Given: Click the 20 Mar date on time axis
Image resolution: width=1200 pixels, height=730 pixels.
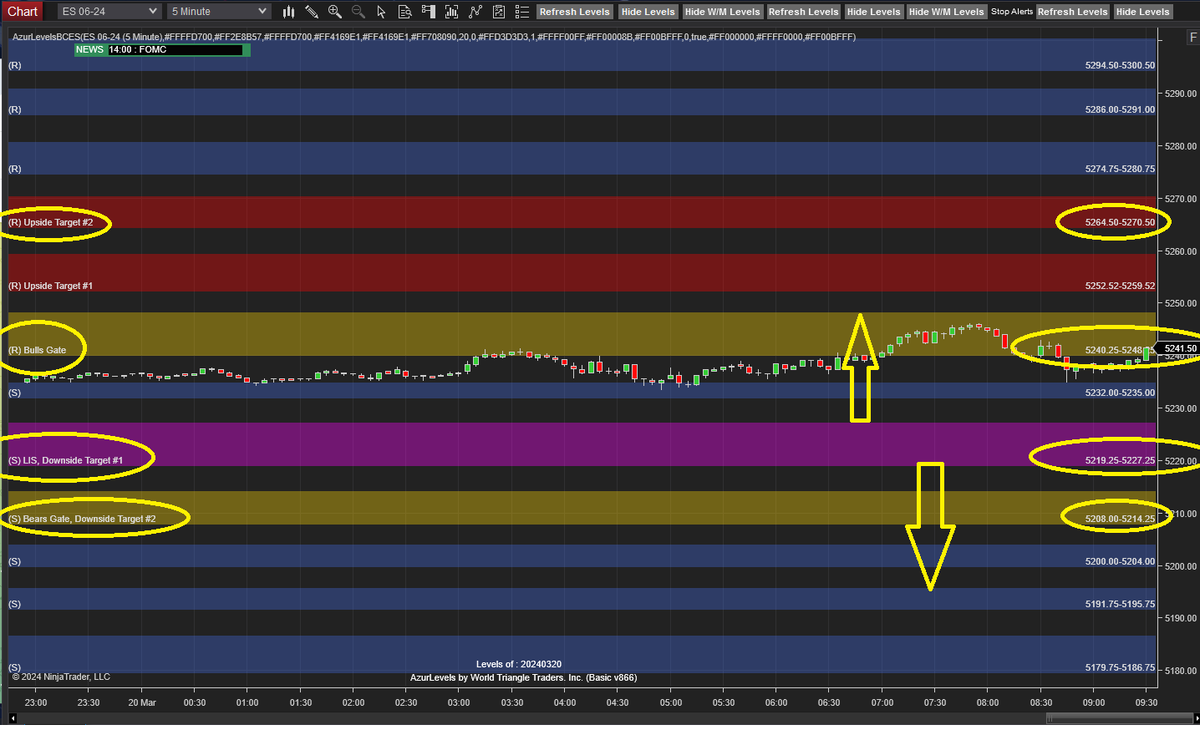Looking at the screenshot, I should point(144,702).
